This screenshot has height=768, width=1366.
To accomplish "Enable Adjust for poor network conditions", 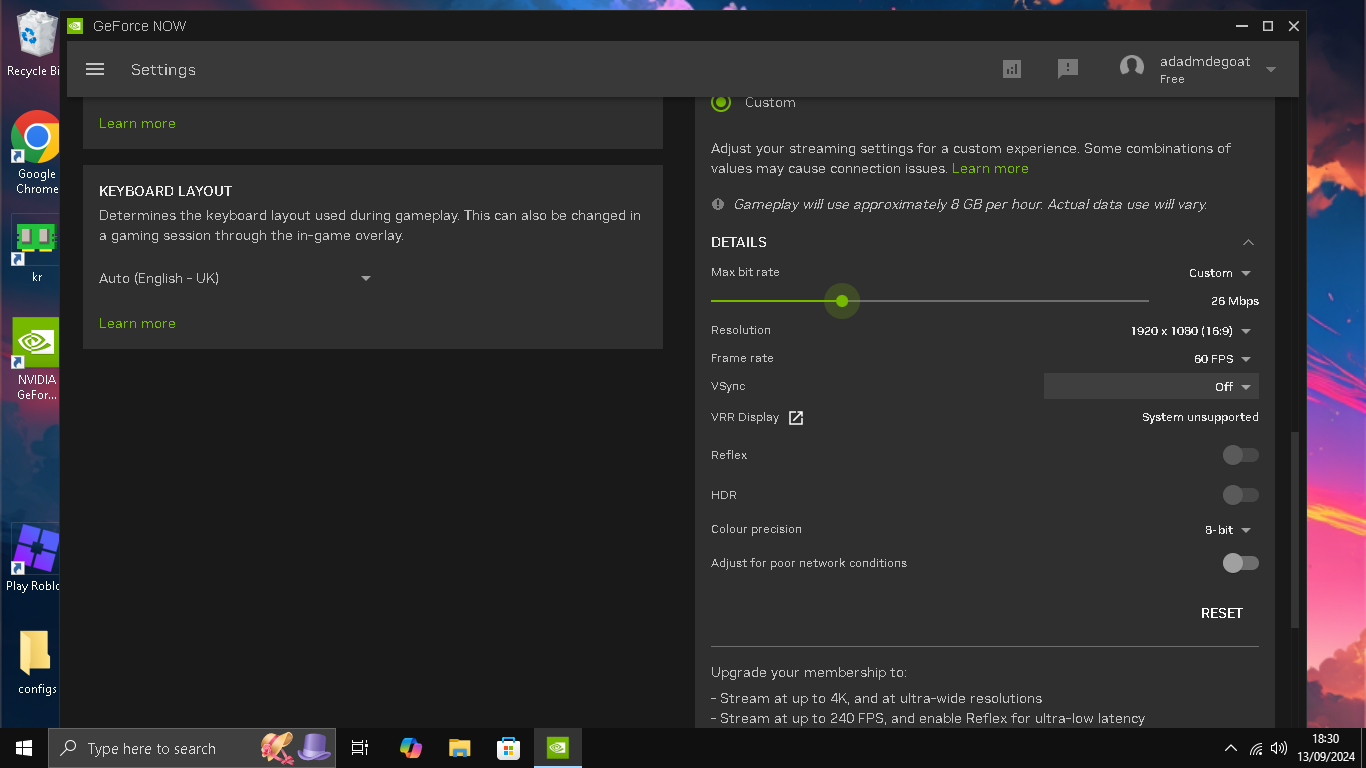I will (x=1240, y=563).
